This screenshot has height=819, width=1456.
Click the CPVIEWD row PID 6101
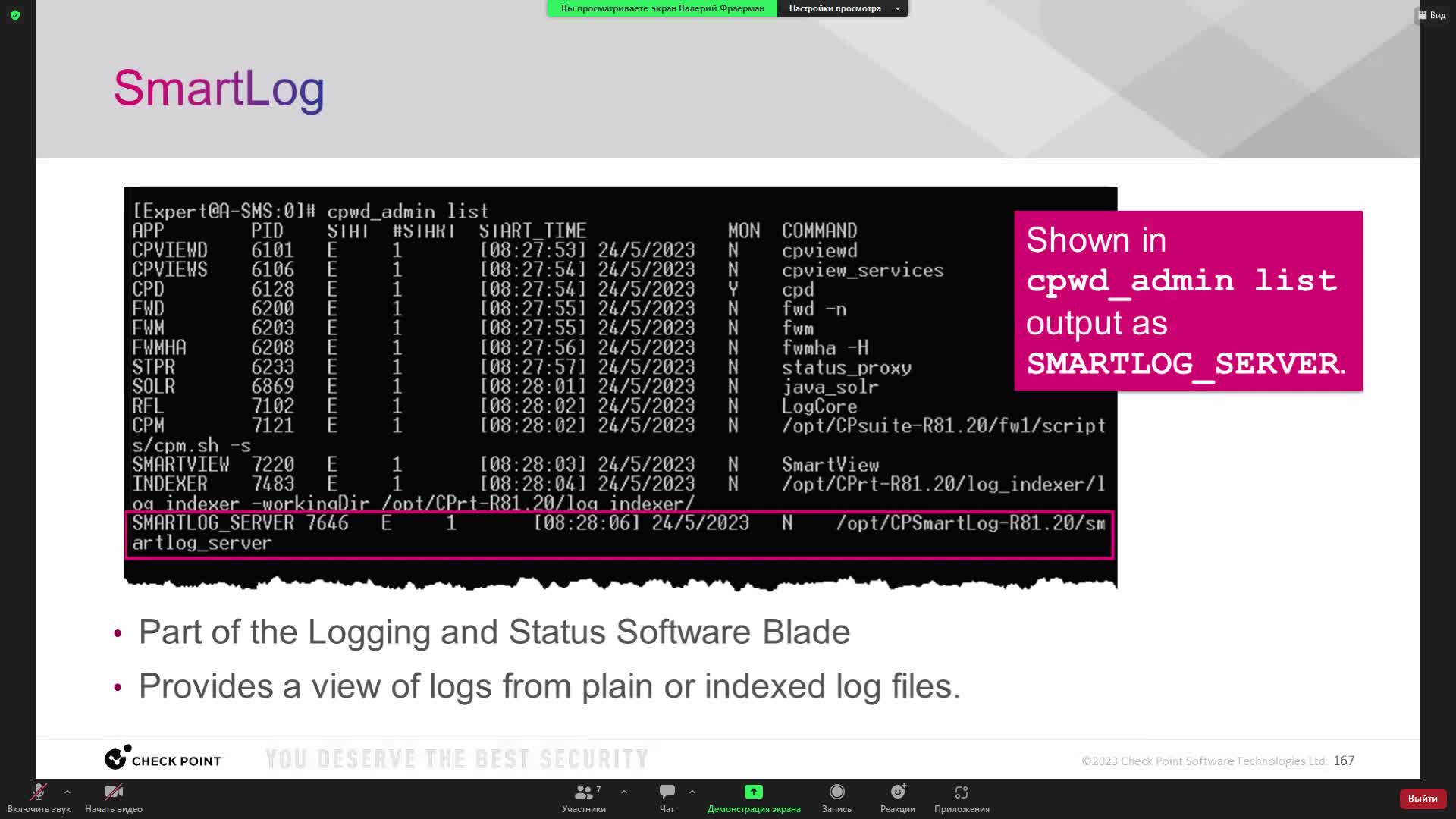coord(272,251)
